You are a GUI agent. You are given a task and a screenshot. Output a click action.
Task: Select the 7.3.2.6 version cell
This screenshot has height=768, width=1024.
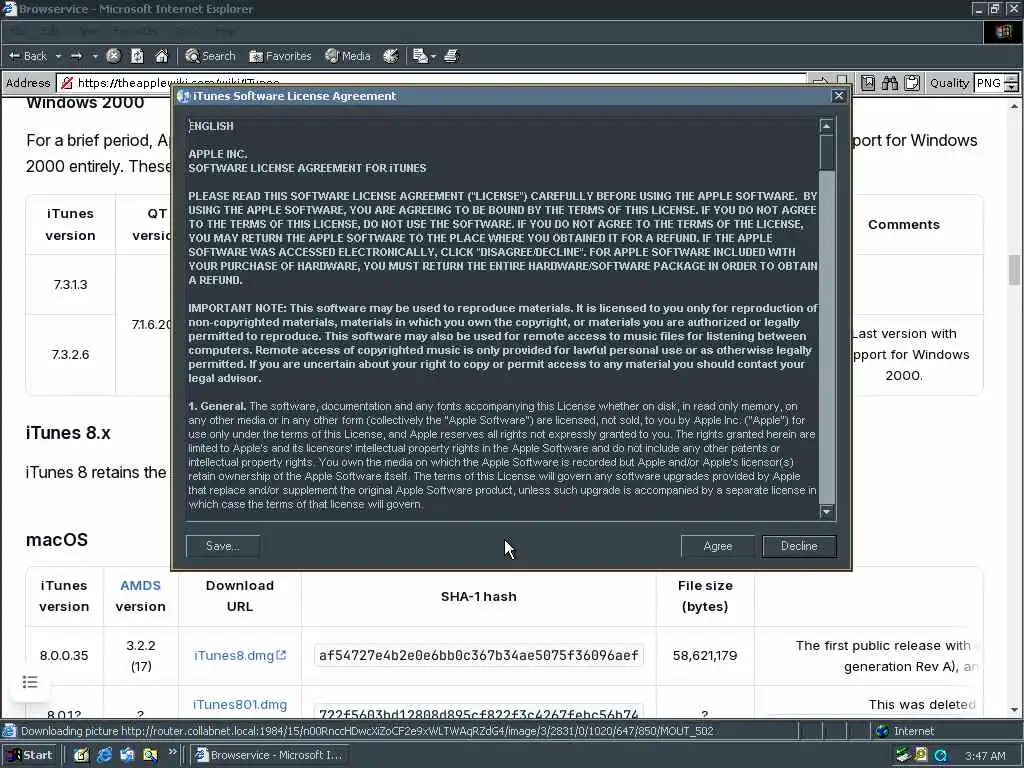(x=71, y=355)
